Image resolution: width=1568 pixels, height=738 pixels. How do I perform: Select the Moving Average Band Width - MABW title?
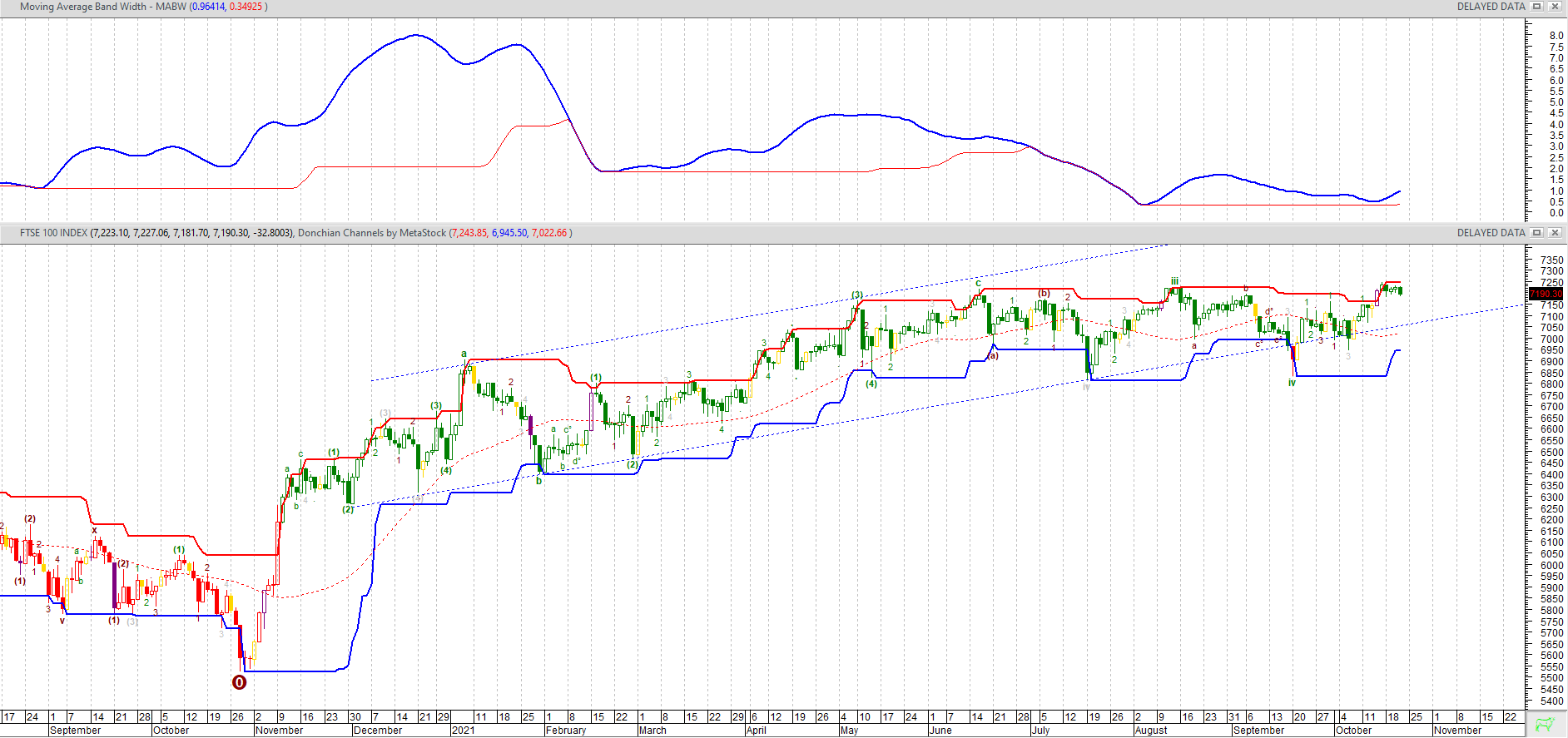tap(103, 7)
